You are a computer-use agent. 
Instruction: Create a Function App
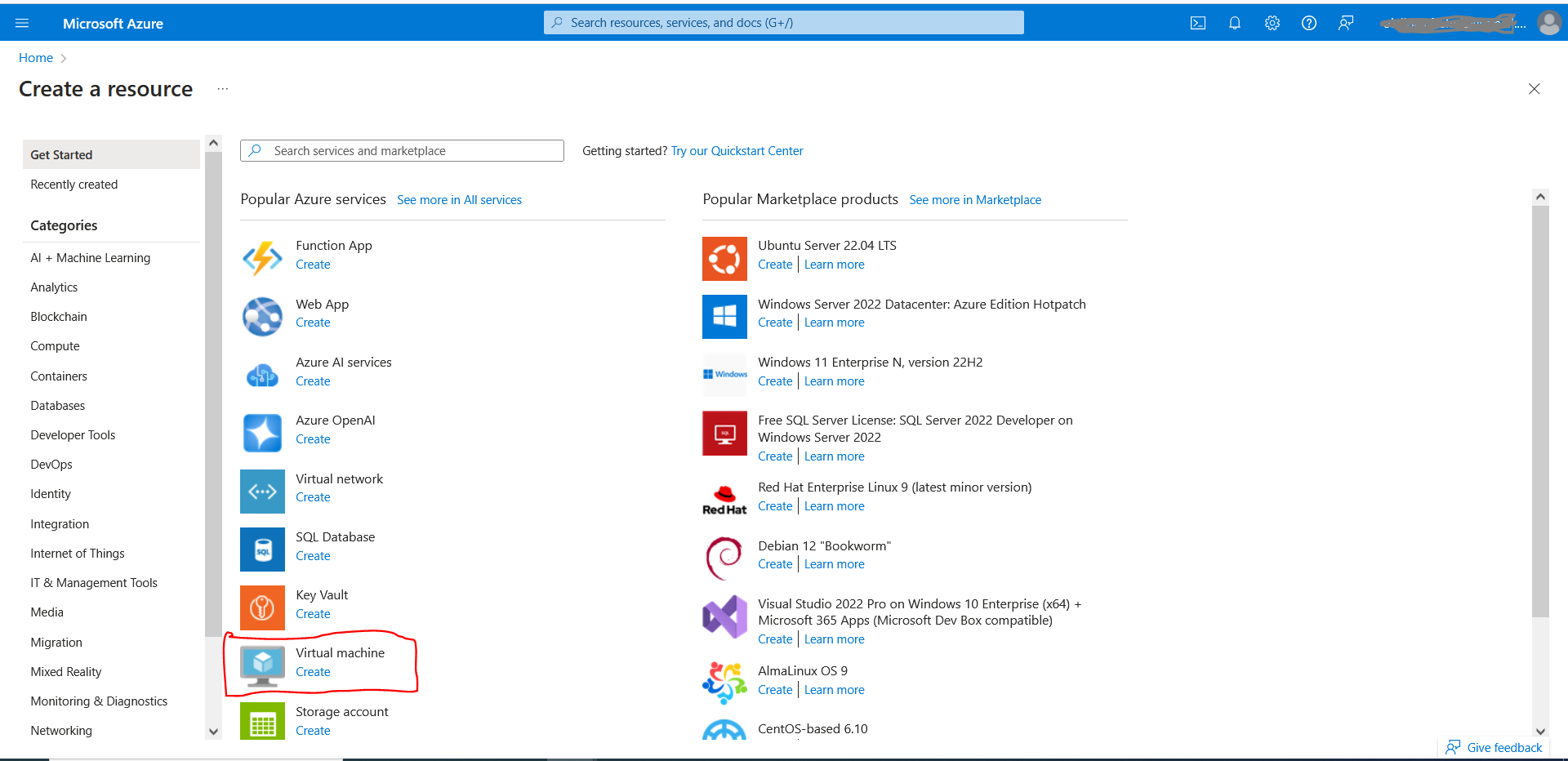pos(313,265)
